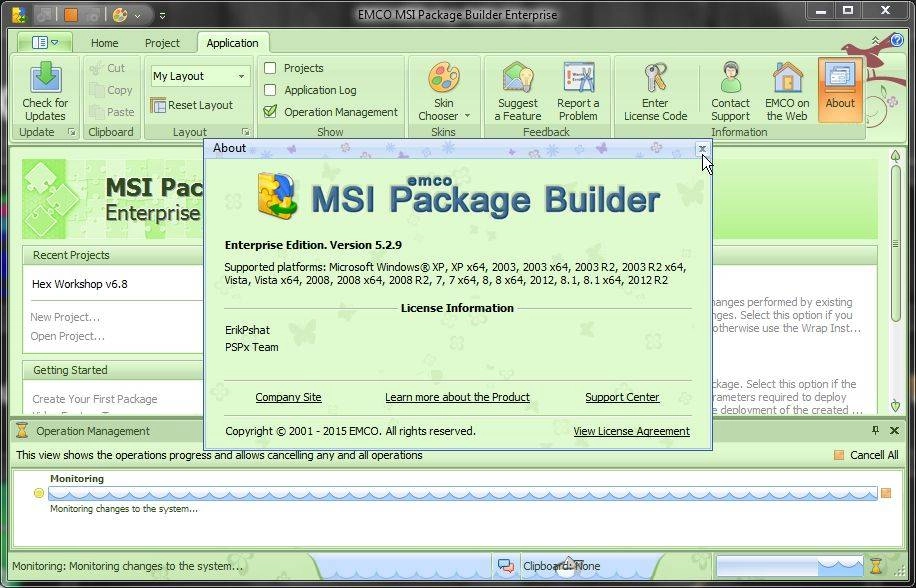Click Report a Problem

click(x=578, y=91)
